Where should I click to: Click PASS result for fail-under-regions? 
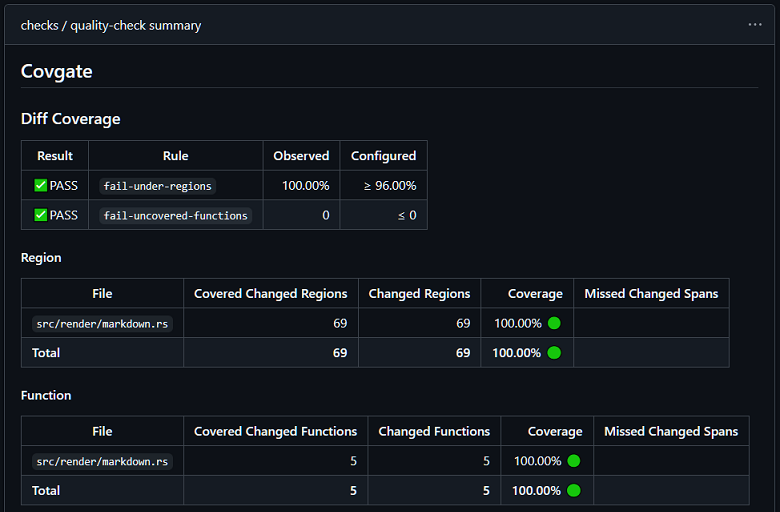(64, 186)
